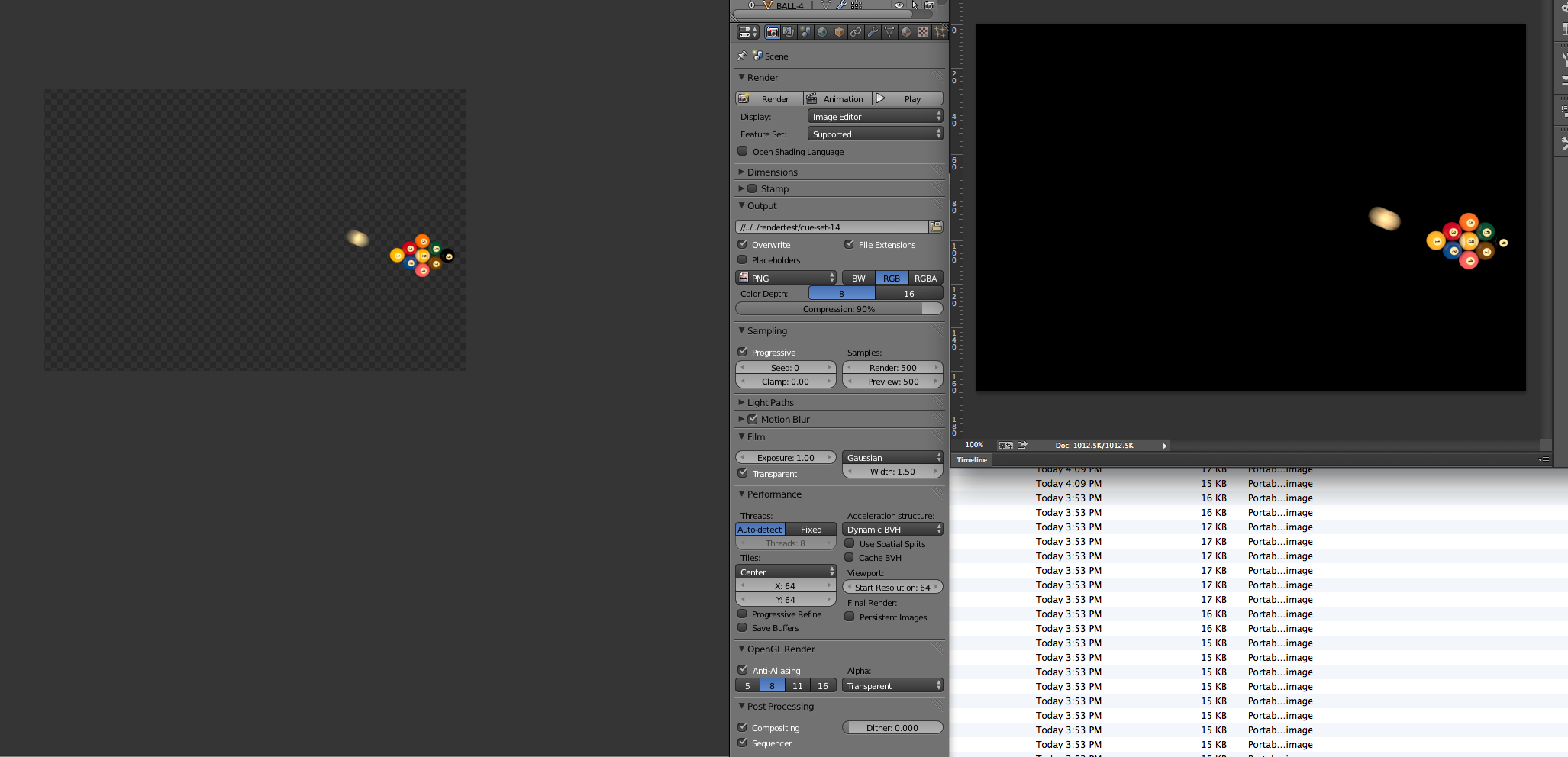Toggle render camera icon on BALL-4 outliner row
Image resolution: width=1568 pixels, height=757 pixels.
(x=929, y=5)
